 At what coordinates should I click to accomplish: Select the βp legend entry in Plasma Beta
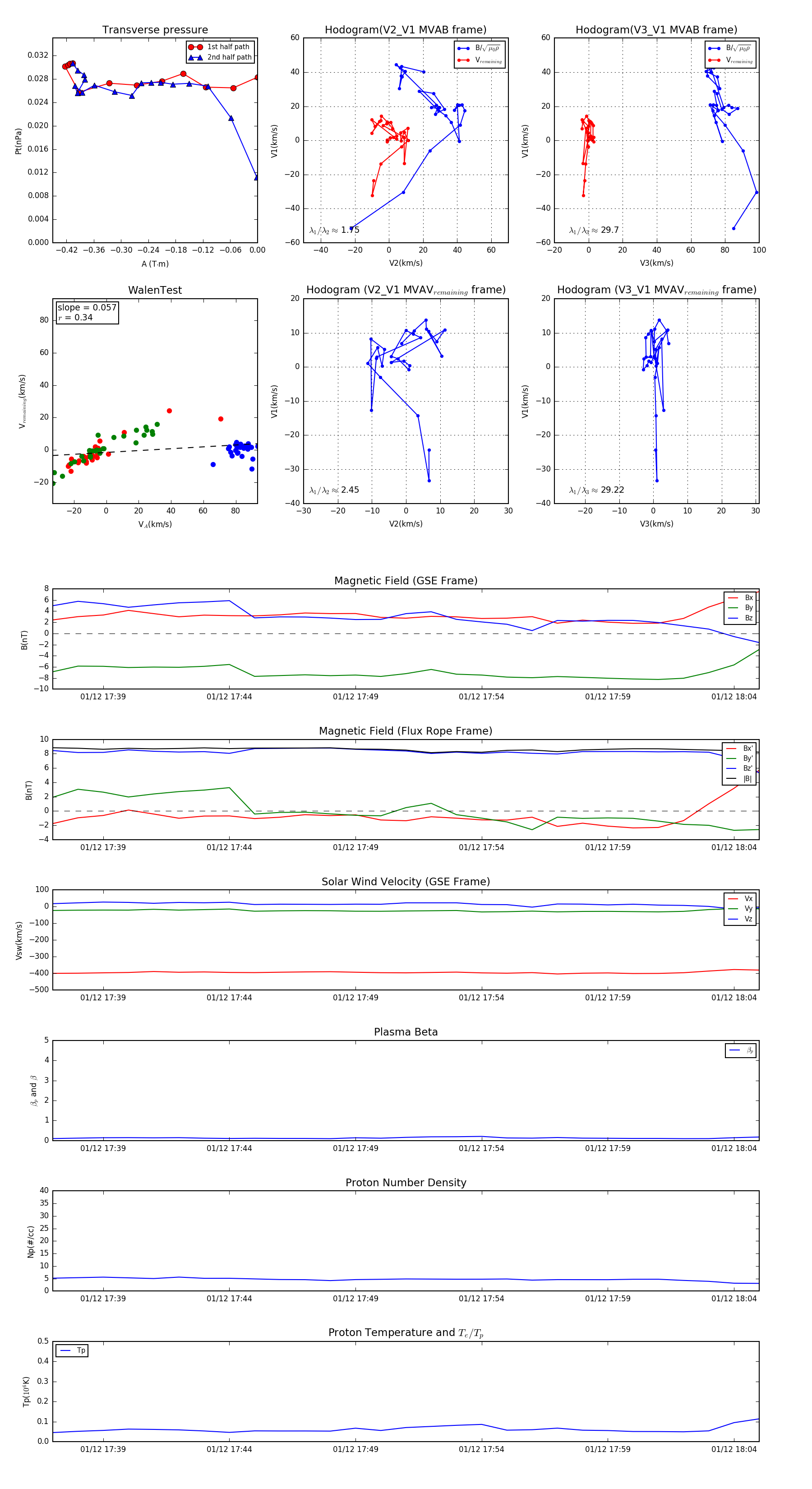coord(742,1050)
